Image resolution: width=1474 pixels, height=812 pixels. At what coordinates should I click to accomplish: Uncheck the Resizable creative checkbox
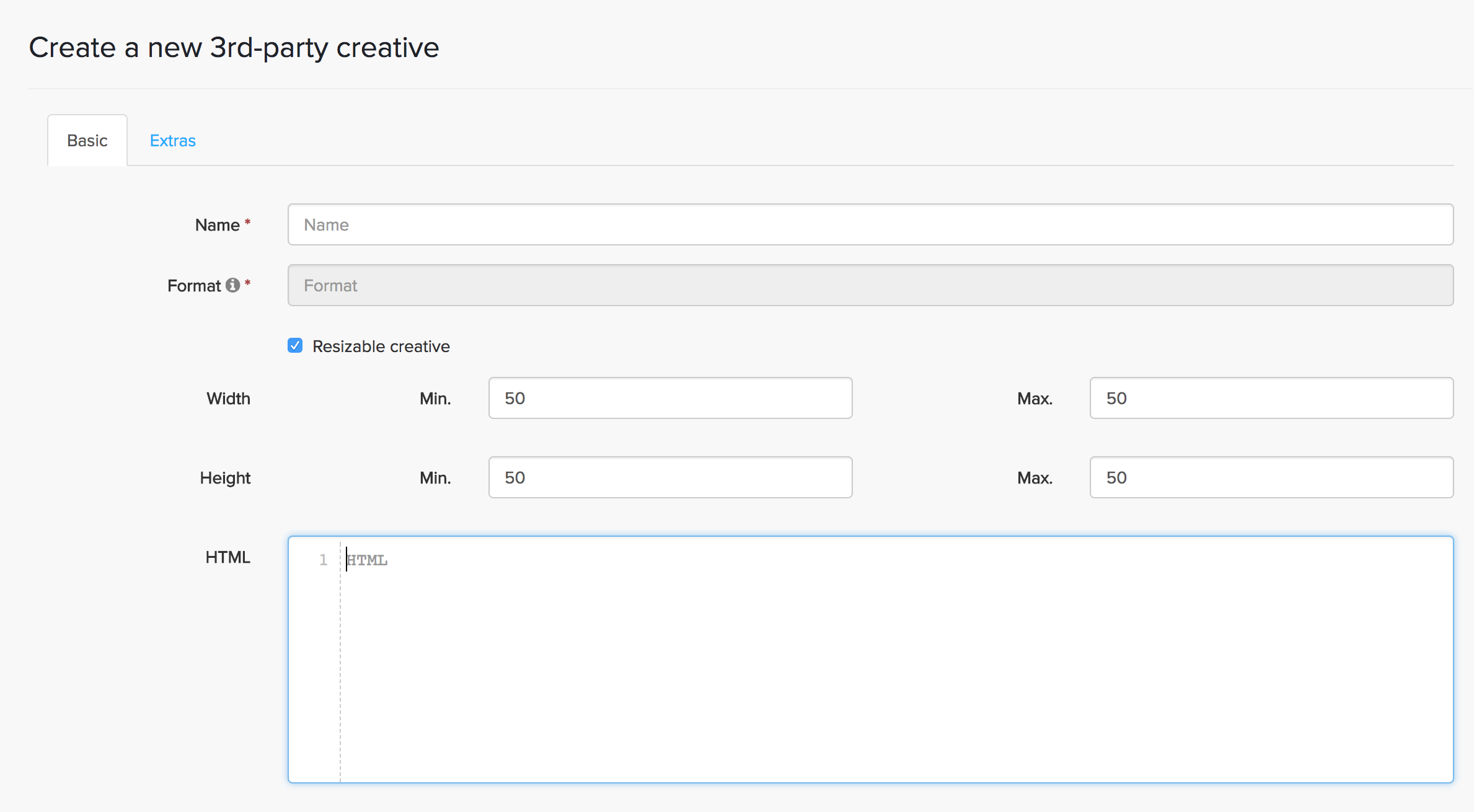pos(295,346)
